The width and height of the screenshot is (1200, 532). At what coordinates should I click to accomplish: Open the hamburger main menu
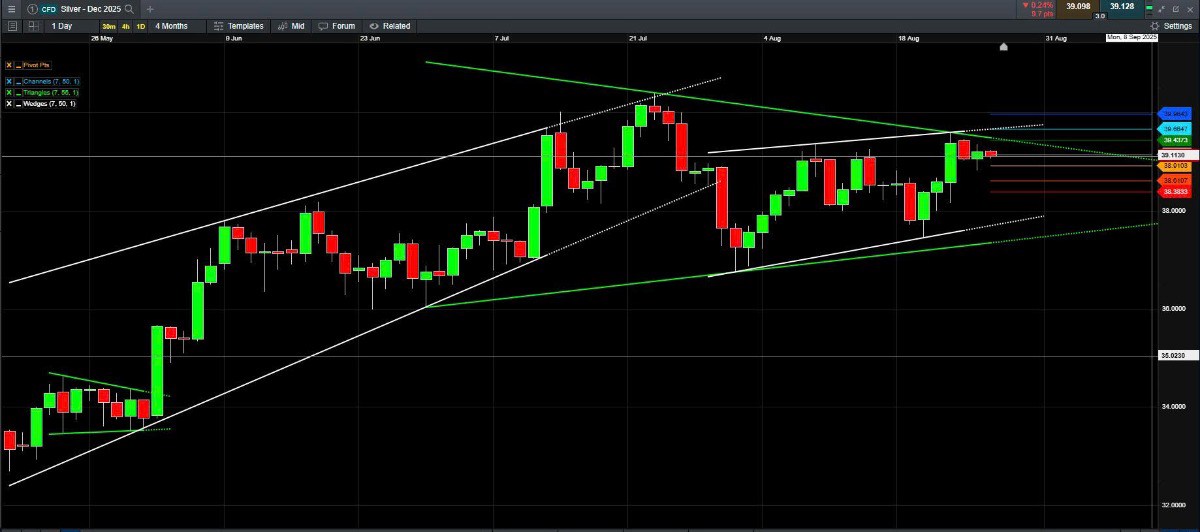pyautogui.click(x=10, y=8)
